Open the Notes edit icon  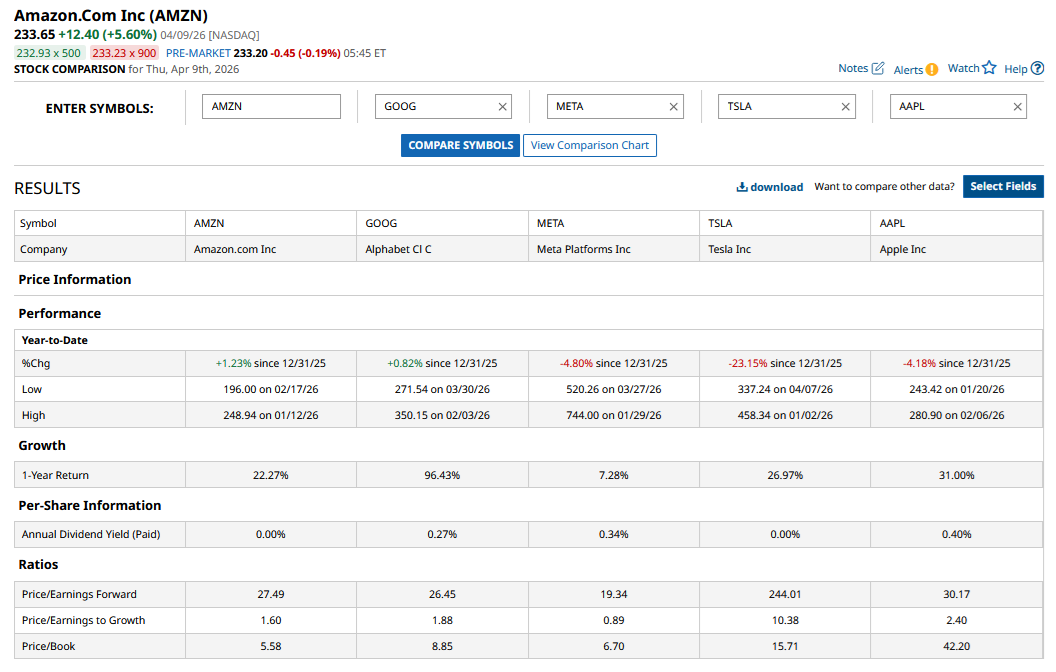pyautogui.click(x=878, y=68)
